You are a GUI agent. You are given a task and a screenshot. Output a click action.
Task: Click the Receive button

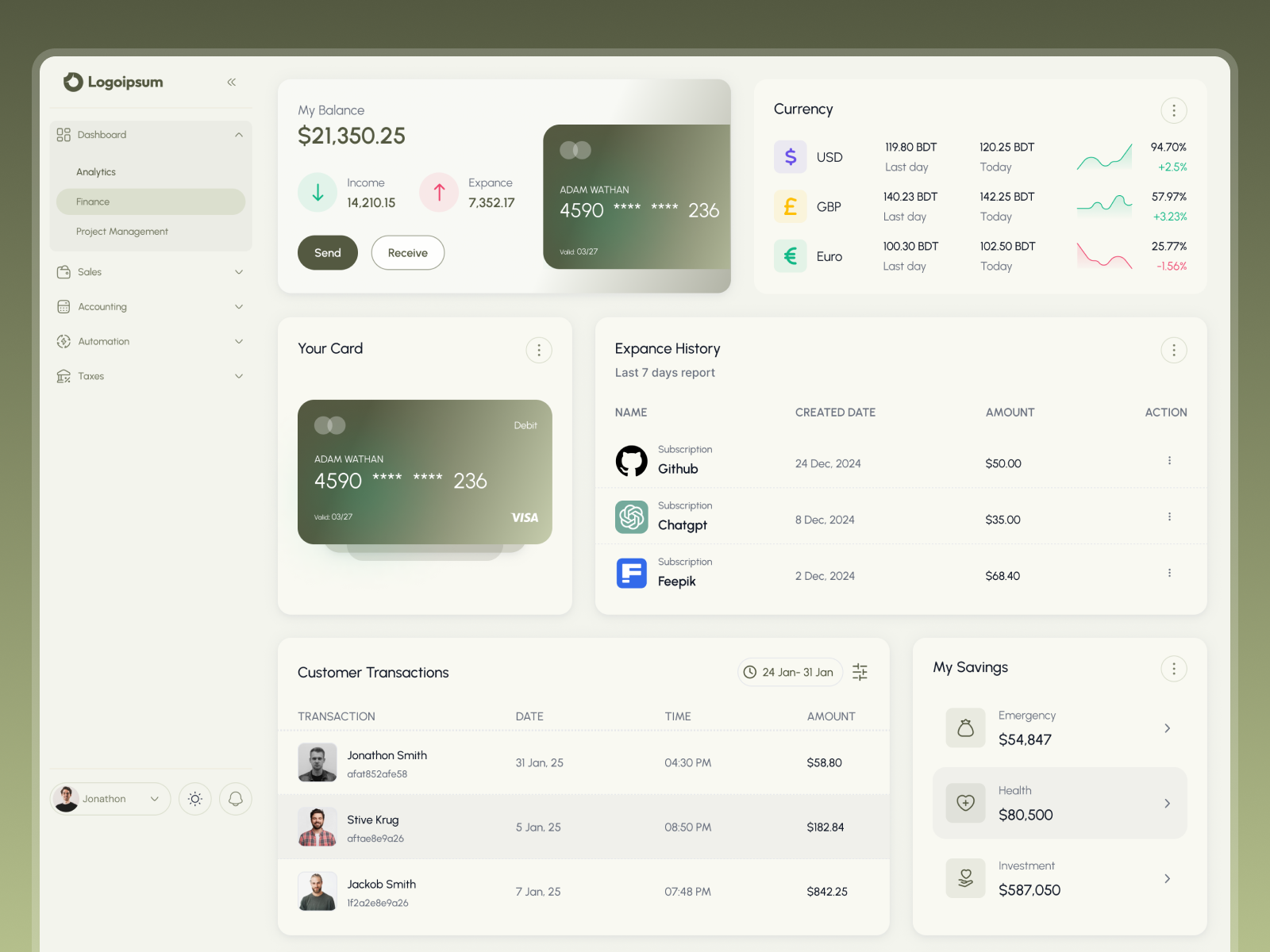click(408, 253)
